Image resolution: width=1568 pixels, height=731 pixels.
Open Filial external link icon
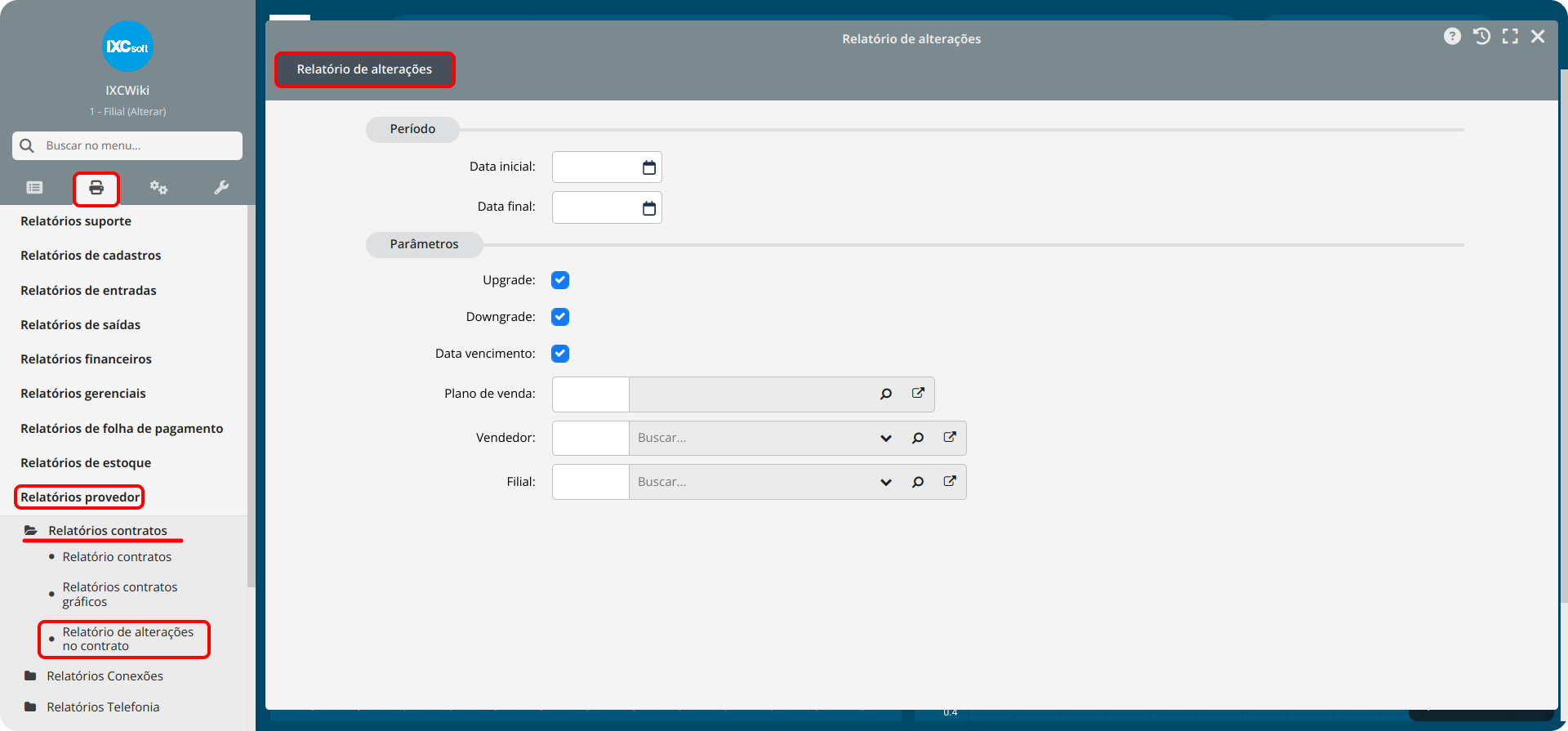(x=950, y=482)
